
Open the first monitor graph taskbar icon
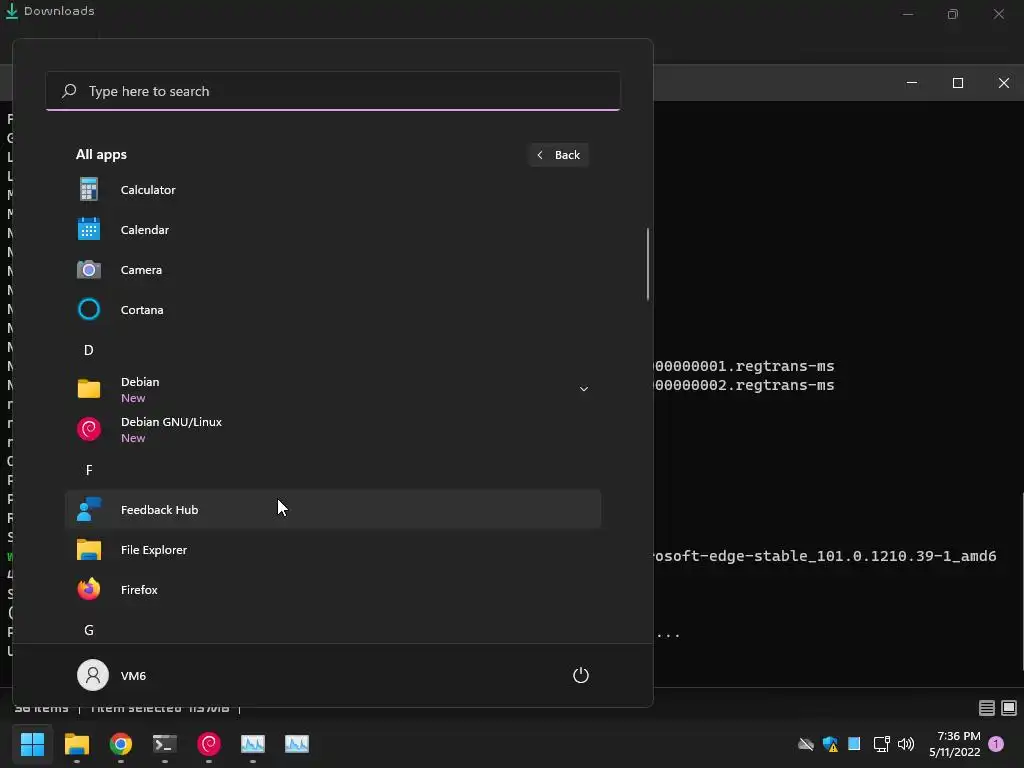click(x=253, y=743)
